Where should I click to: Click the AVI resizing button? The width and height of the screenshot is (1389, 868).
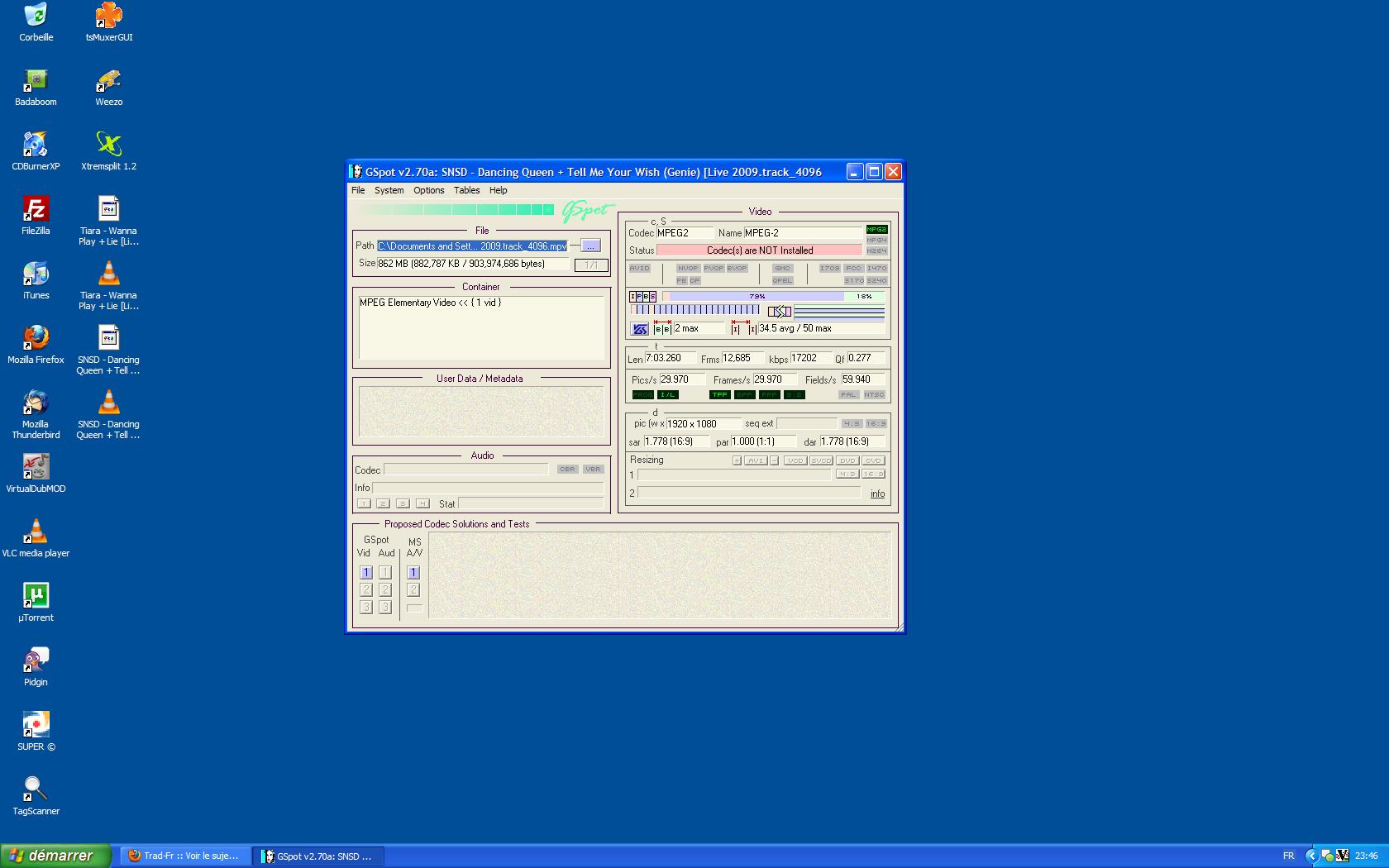(x=756, y=460)
